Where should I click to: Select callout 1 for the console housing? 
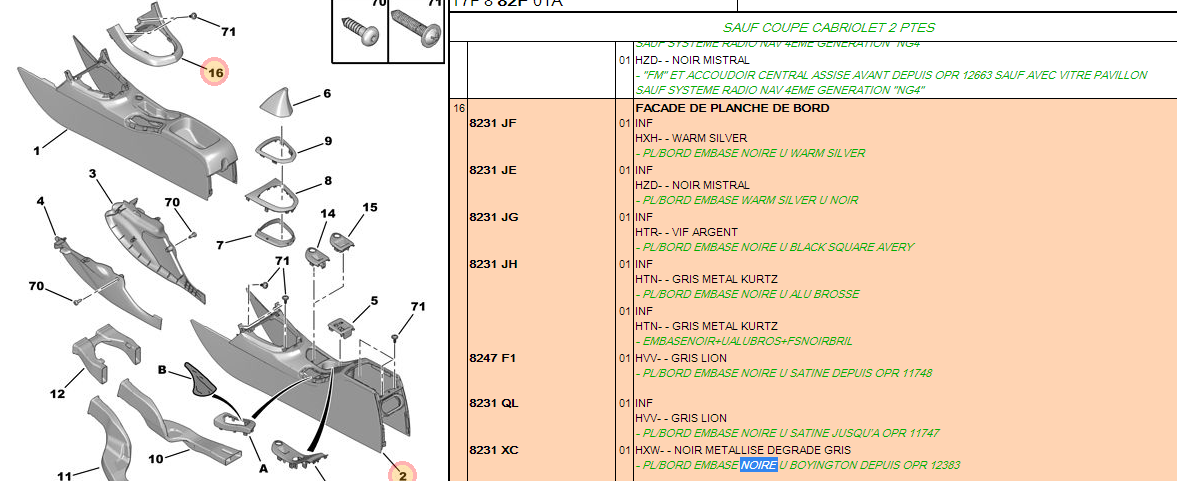(x=36, y=151)
